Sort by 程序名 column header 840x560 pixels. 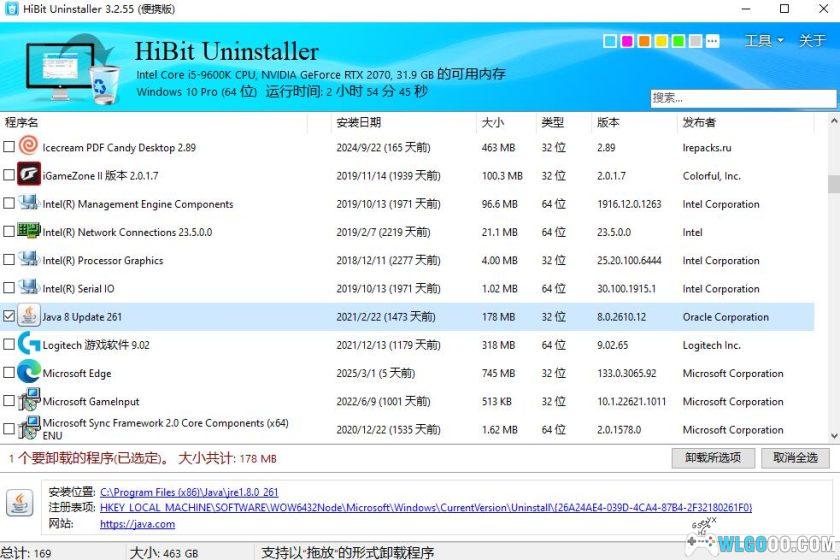[x=154, y=122]
